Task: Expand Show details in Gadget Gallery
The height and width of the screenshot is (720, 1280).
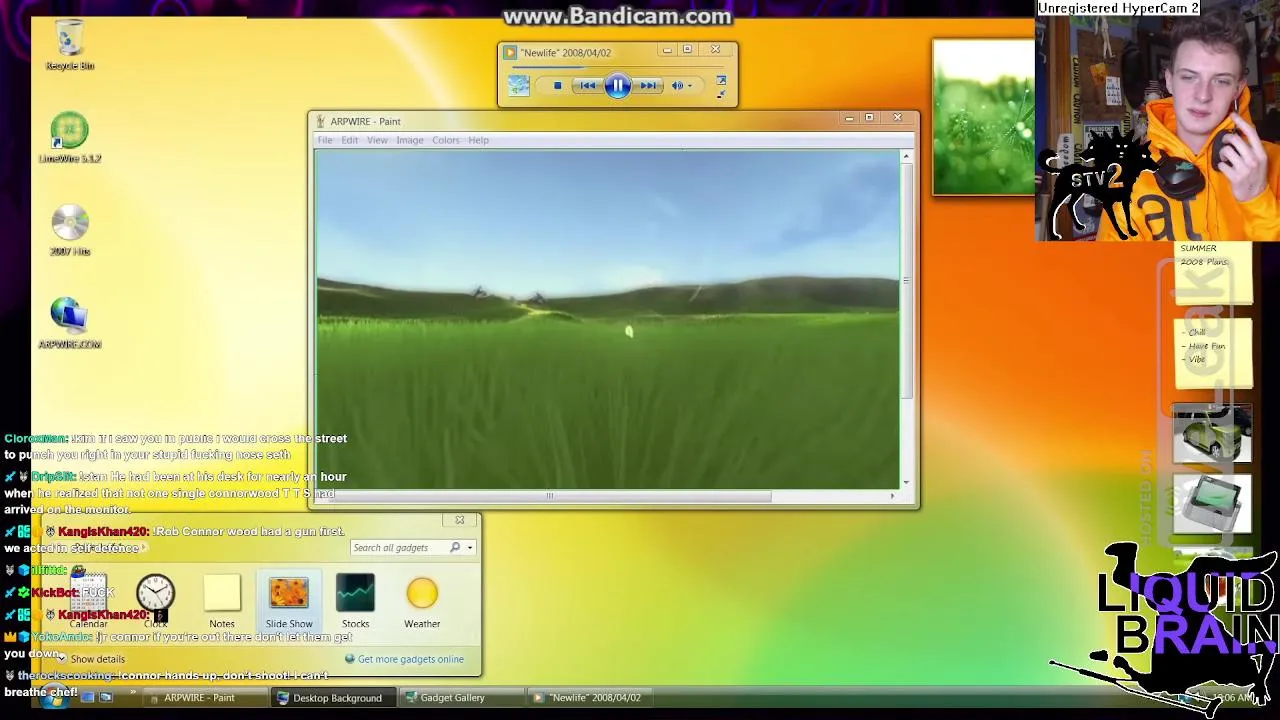Action: pos(91,659)
